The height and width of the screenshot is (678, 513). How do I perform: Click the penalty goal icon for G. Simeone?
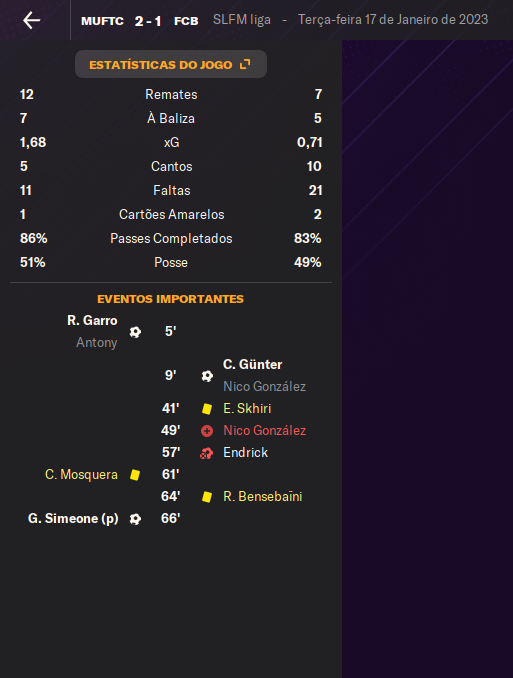tap(135, 519)
